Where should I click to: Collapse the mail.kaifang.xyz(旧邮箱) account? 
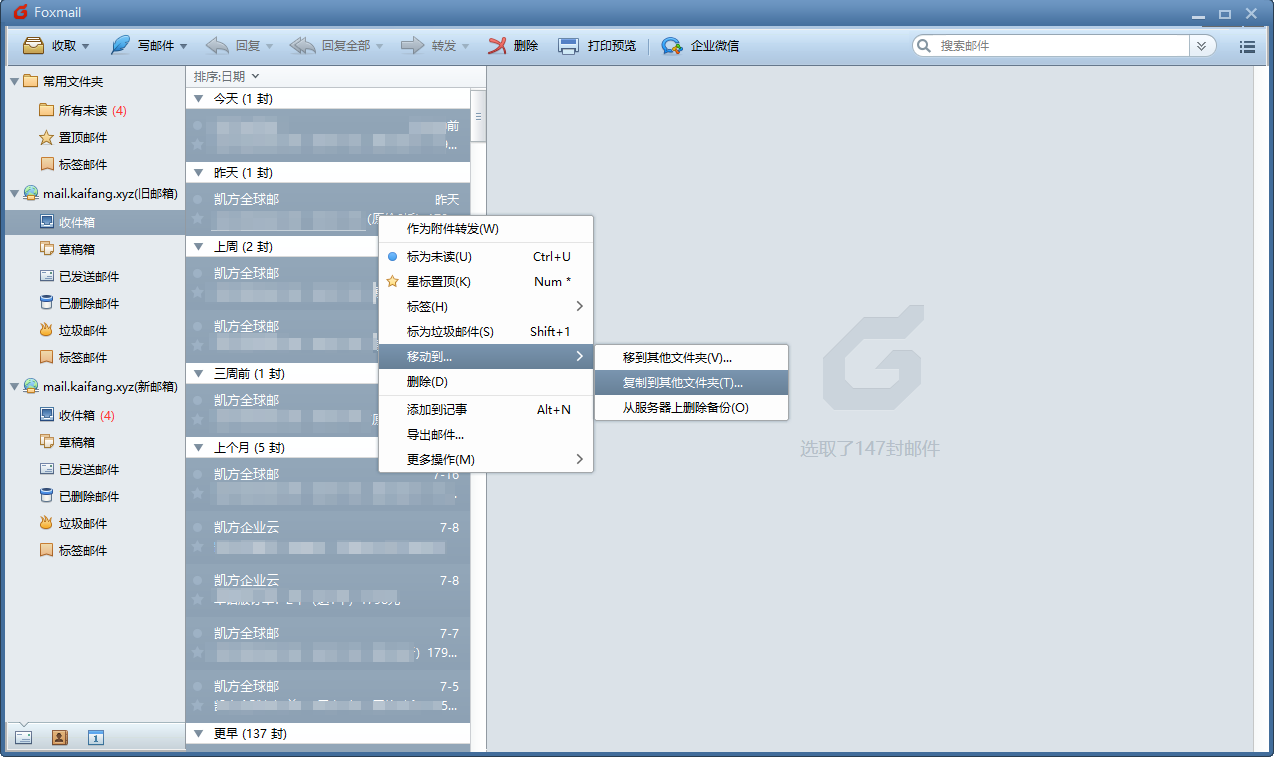point(14,193)
